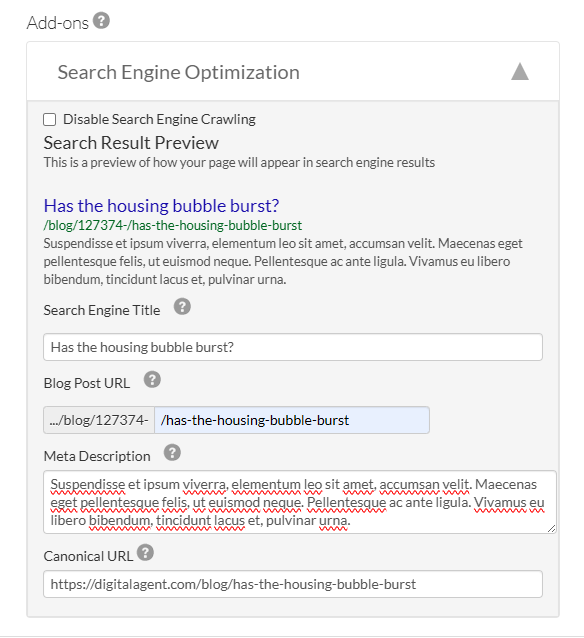Screen dimensions: 584x638
Task: Show help for Meta Description
Action: [172, 452]
